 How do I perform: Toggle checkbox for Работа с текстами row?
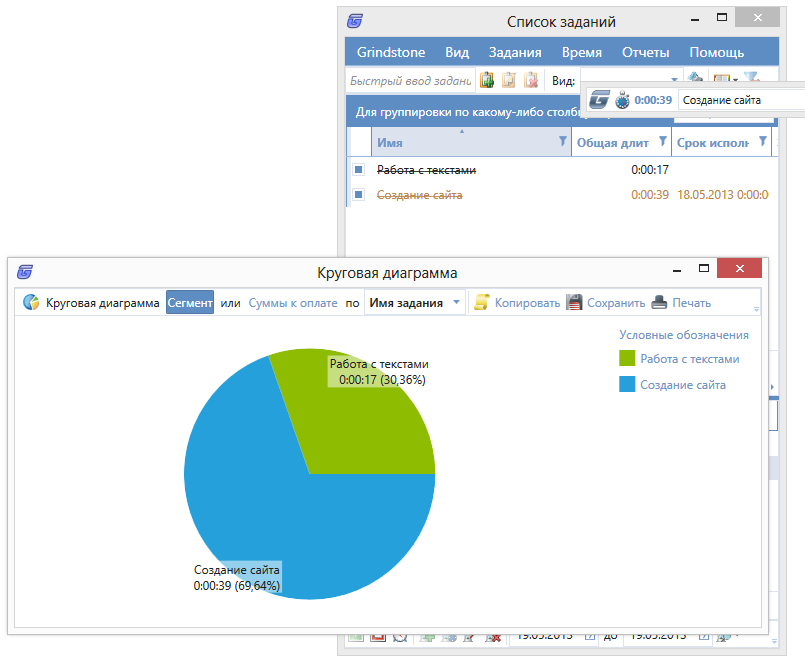point(359,169)
